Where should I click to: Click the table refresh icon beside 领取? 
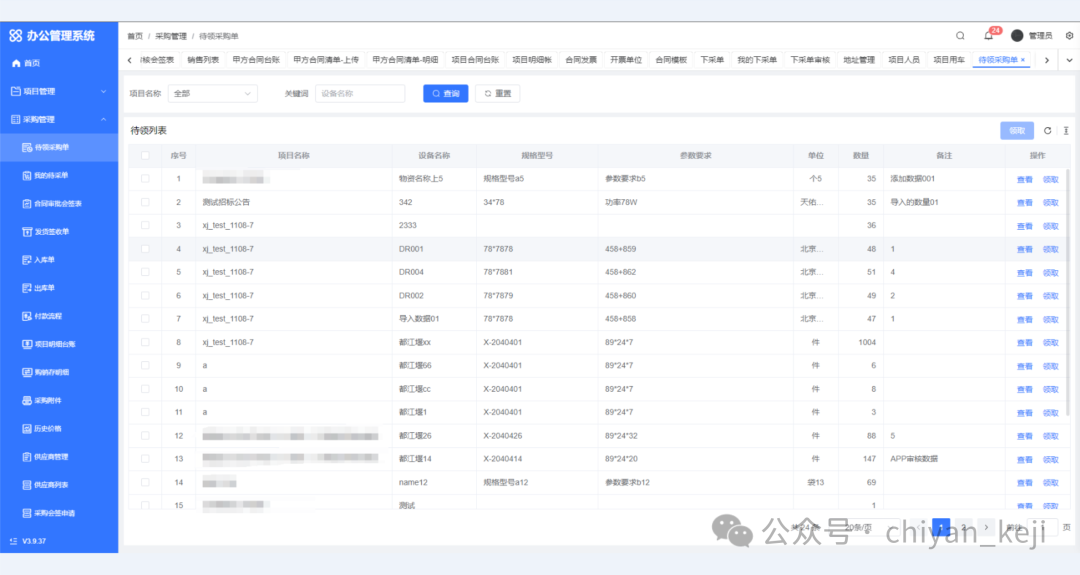[1048, 131]
